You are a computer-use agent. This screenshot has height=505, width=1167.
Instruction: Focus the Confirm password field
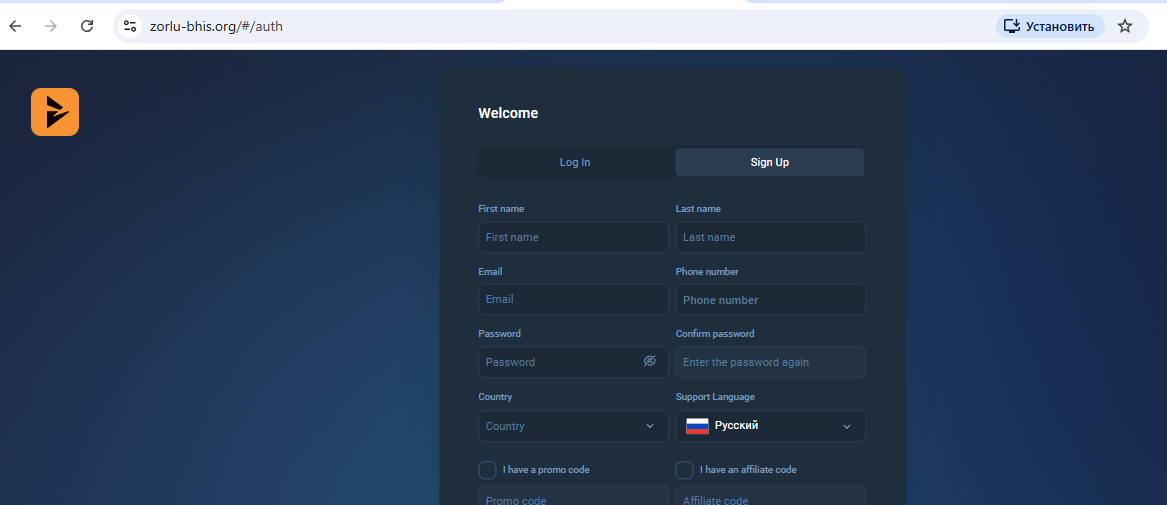pyautogui.click(x=771, y=362)
